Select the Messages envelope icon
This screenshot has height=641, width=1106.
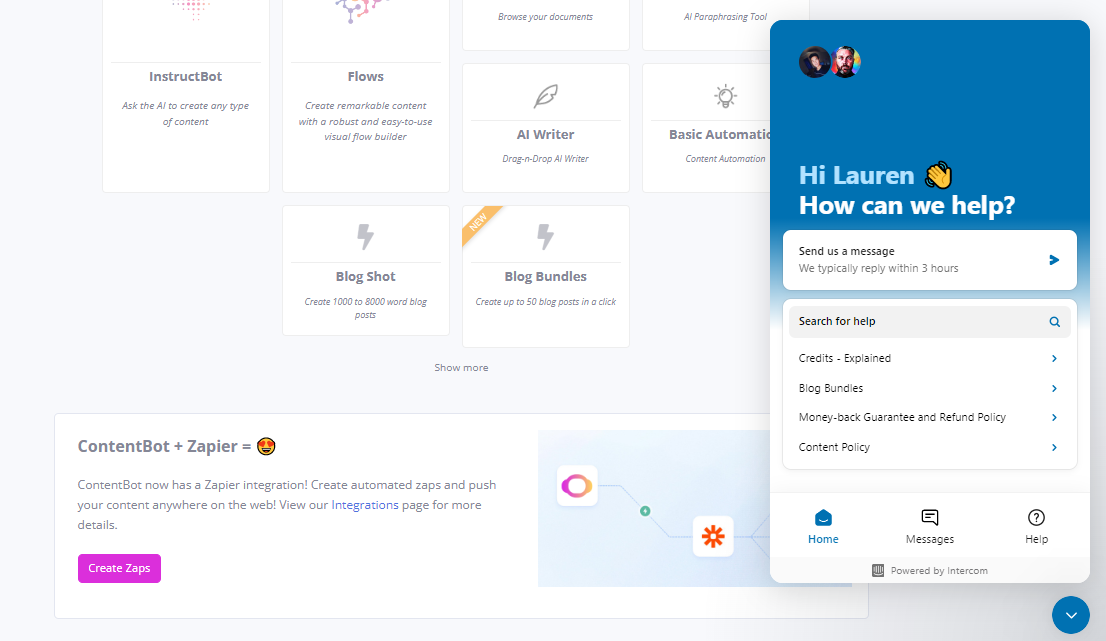[x=929, y=516]
